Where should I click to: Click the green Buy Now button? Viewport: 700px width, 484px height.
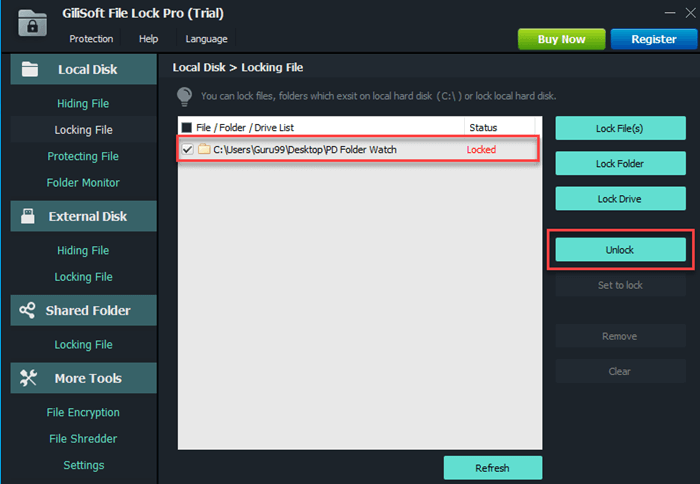[561, 39]
